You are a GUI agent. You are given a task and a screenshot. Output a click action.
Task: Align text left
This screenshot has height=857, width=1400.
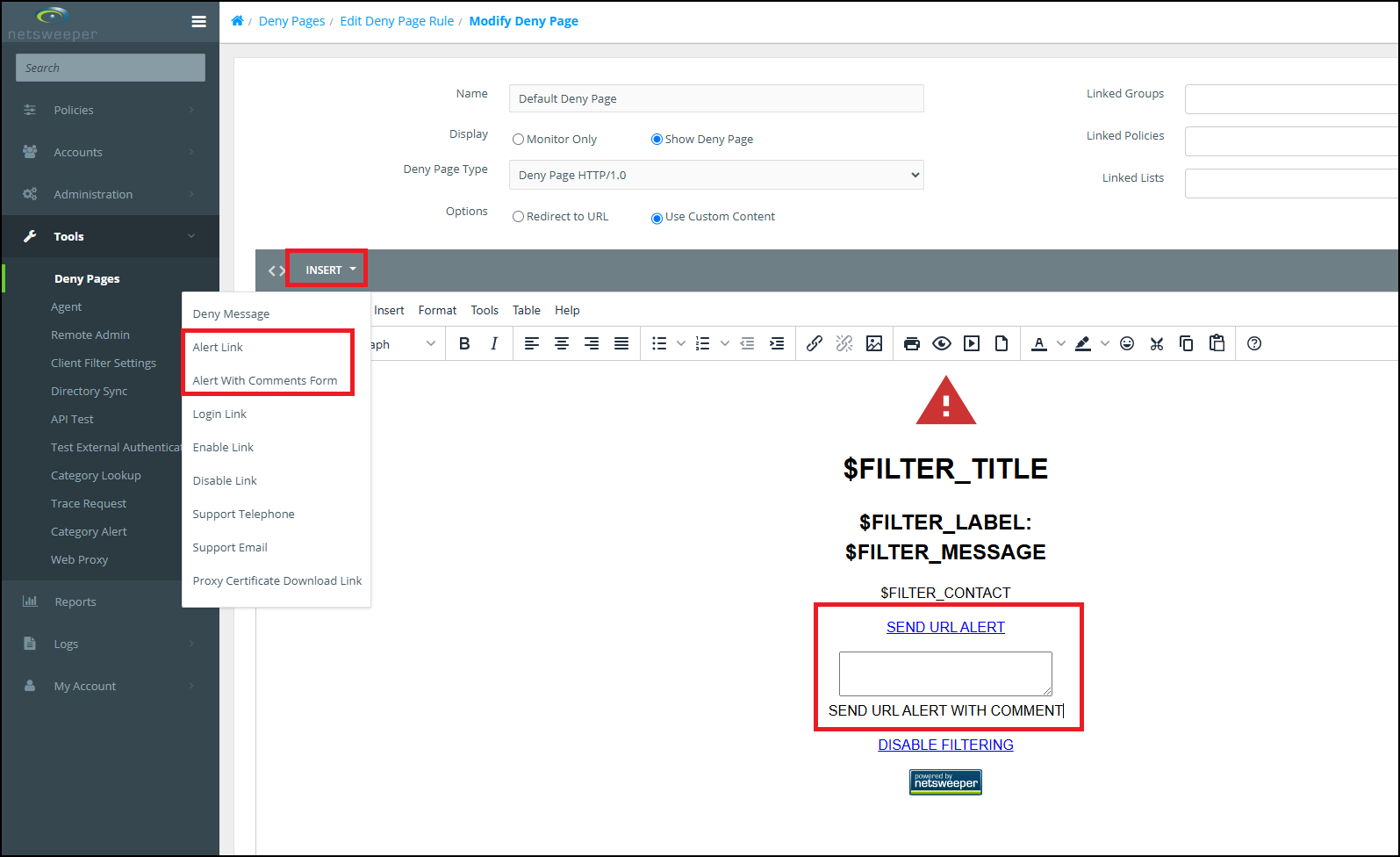(x=532, y=343)
